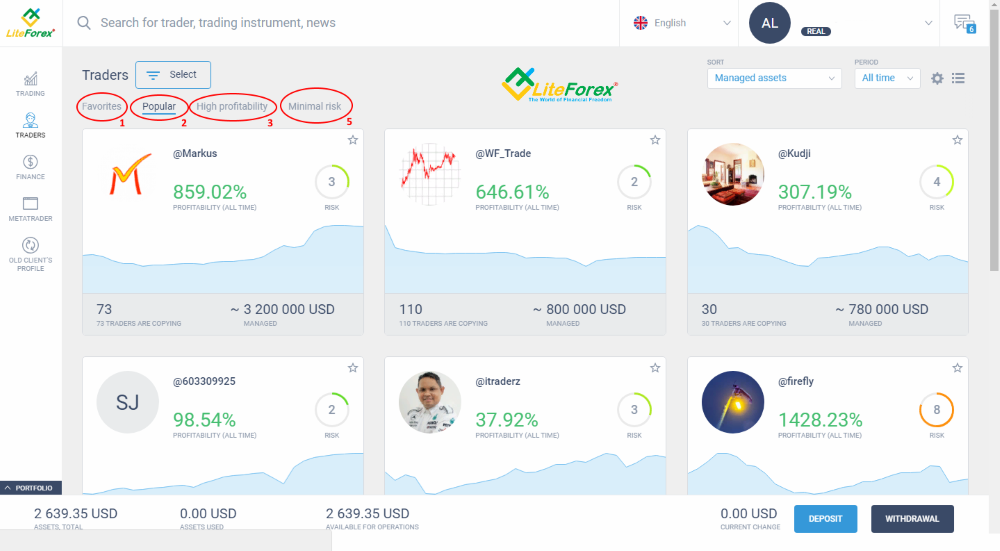Click the risk level 2 gauge of @WF_Trade
1000x551 pixels.
[634, 182]
